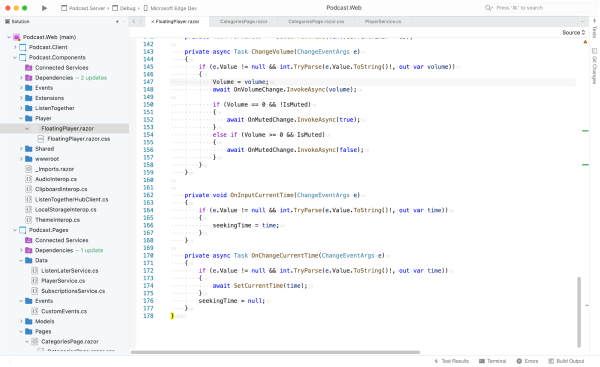Click the editor warning triangle indicator
This screenshot has height=367, width=600.
[585, 42]
